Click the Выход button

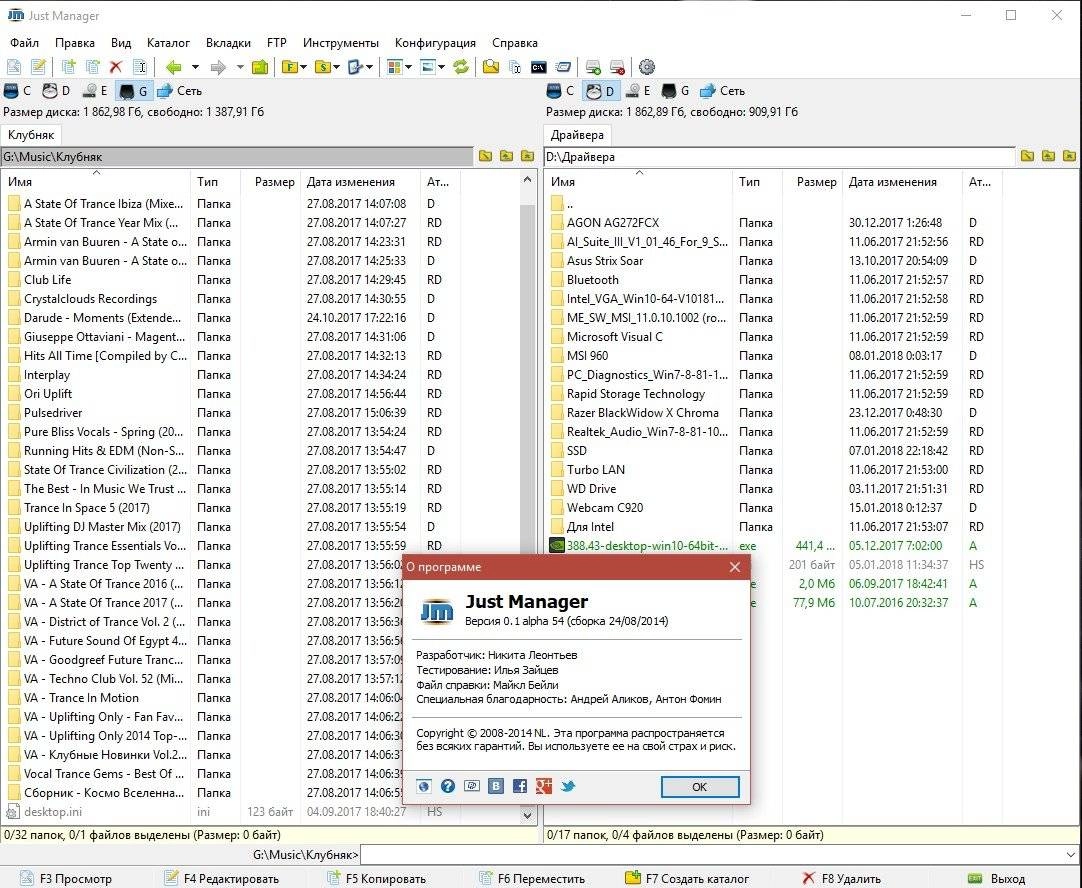tap(996, 878)
